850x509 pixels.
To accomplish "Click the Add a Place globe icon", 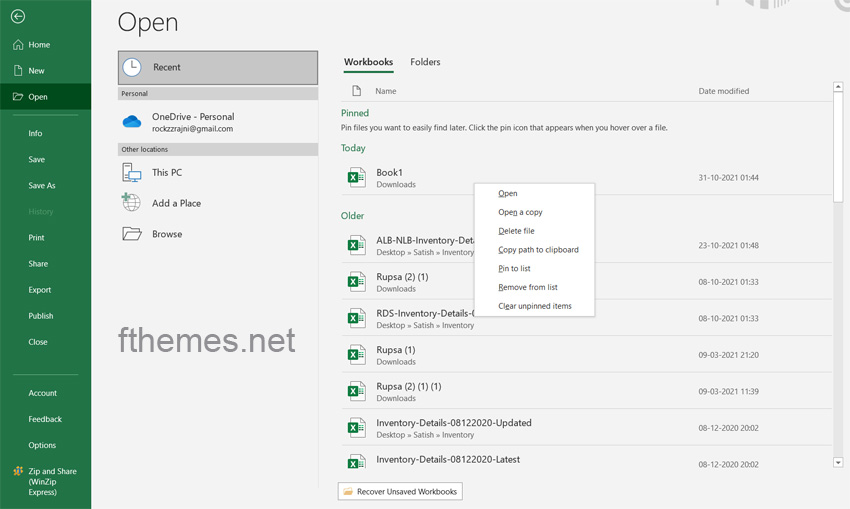I will pyautogui.click(x=131, y=202).
